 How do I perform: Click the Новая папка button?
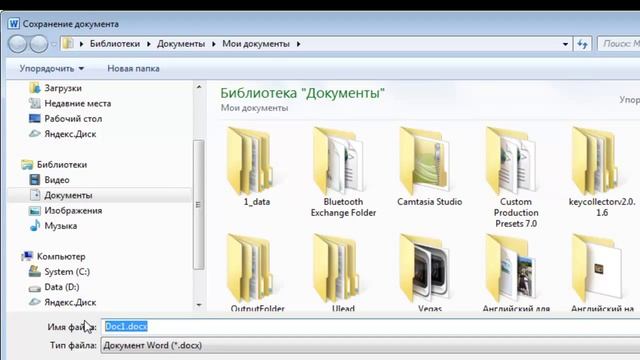133,69
